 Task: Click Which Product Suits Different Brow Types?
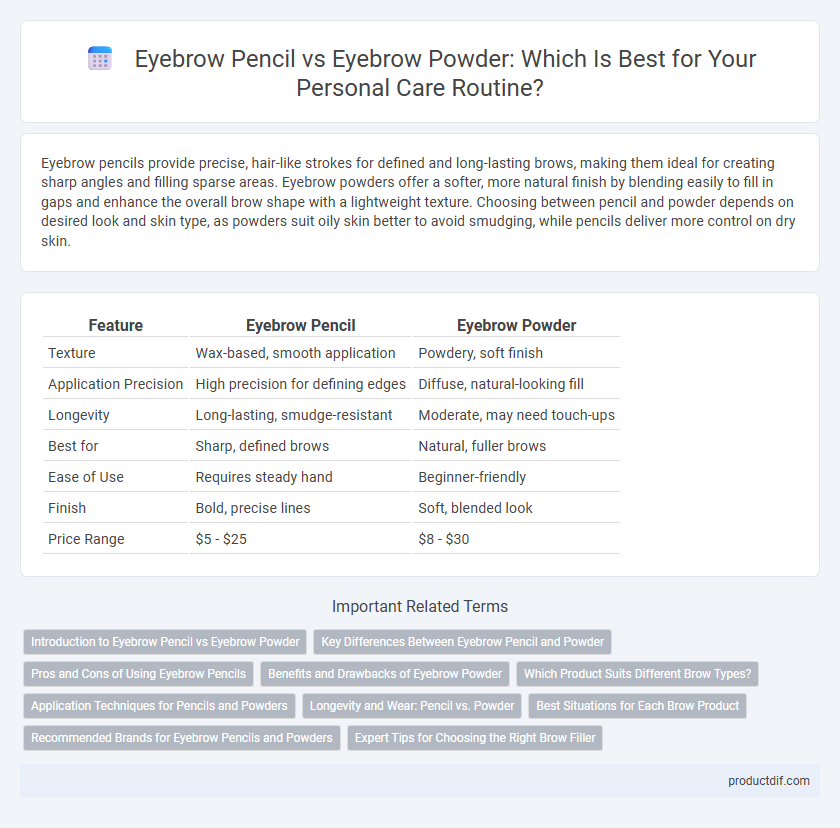638,674
